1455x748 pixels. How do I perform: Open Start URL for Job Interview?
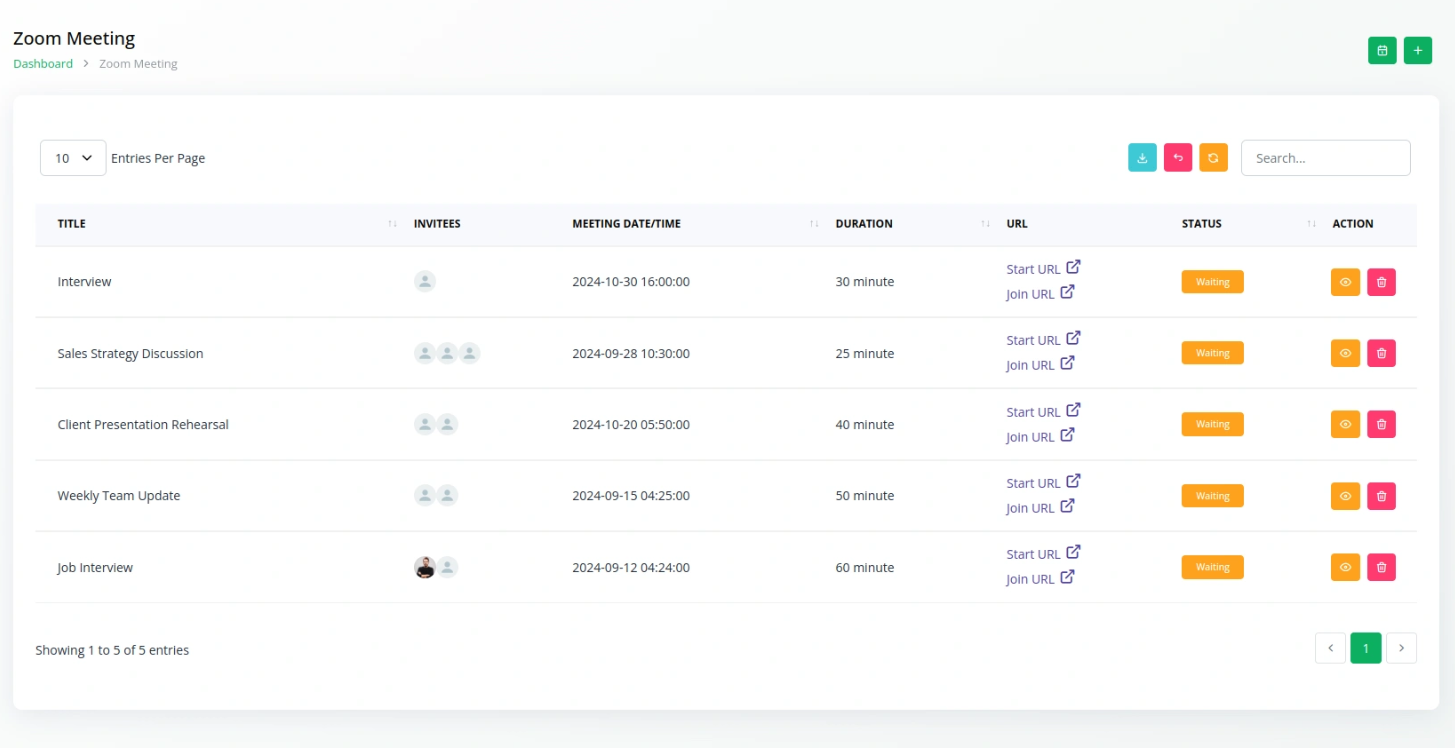(x=1043, y=553)
